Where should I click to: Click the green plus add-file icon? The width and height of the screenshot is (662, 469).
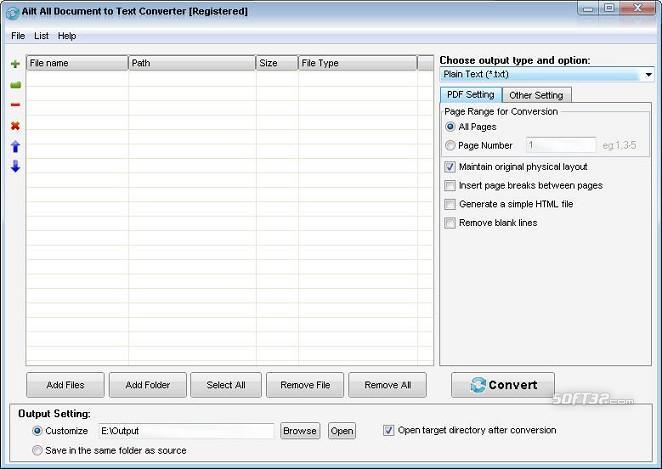(15, 64)
